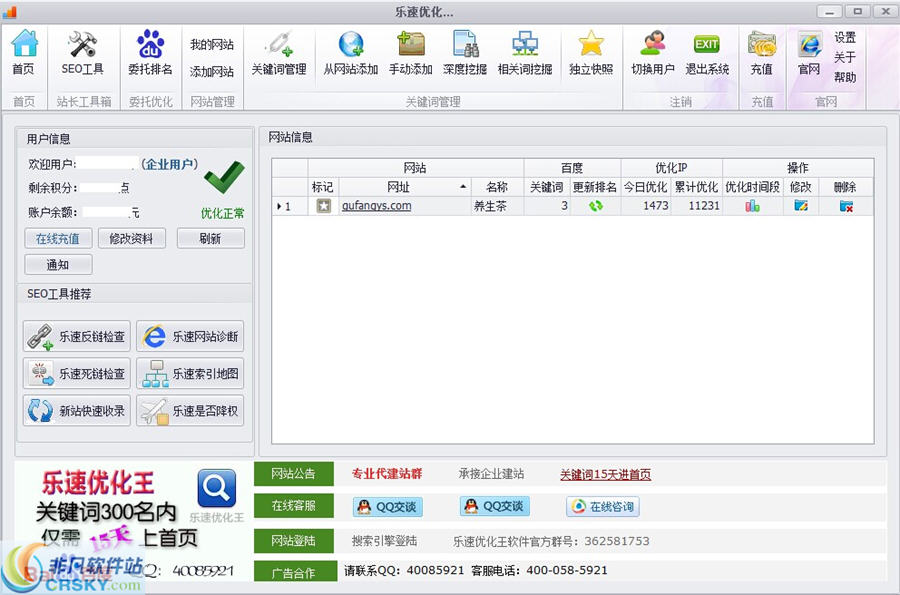
Task: Launch 乐速是否降权 tool
Action: point(190,411)
